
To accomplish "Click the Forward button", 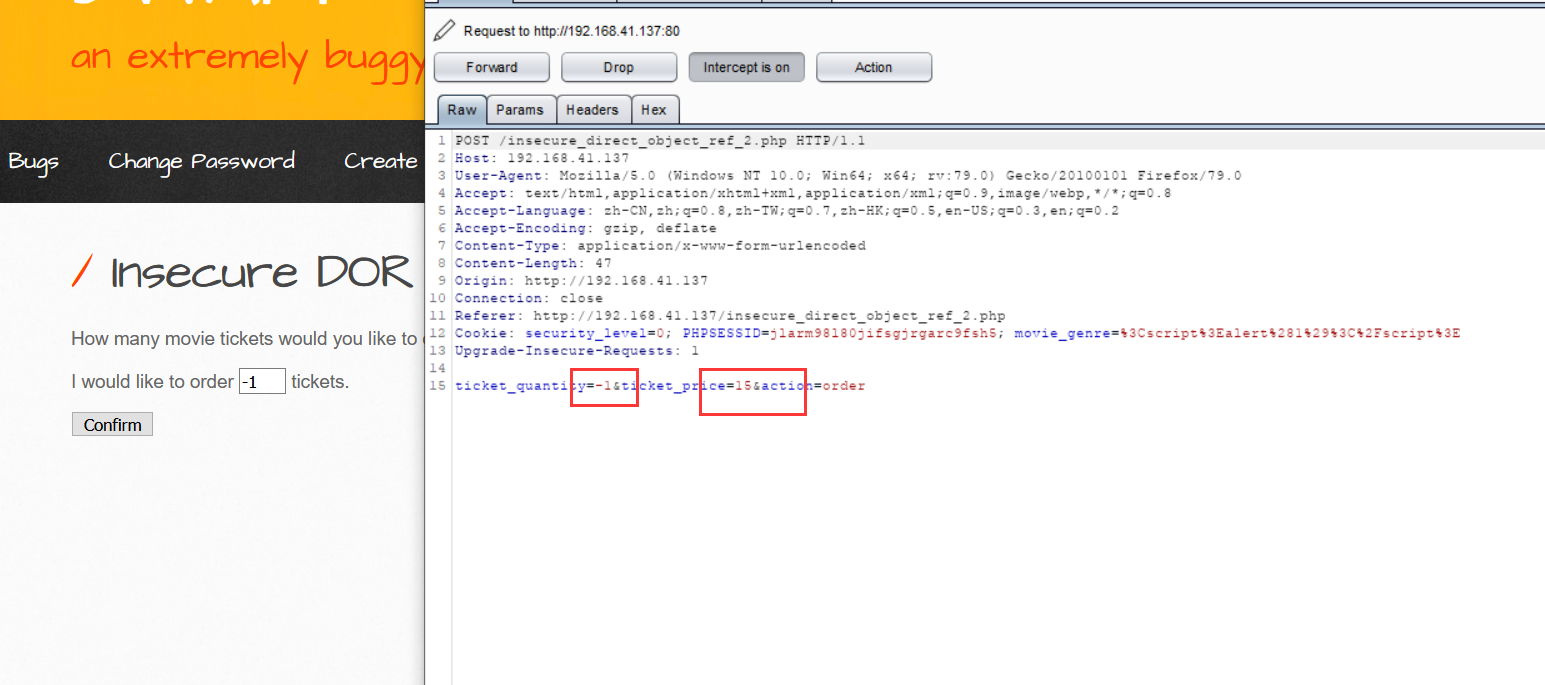I will pos(491,67).
